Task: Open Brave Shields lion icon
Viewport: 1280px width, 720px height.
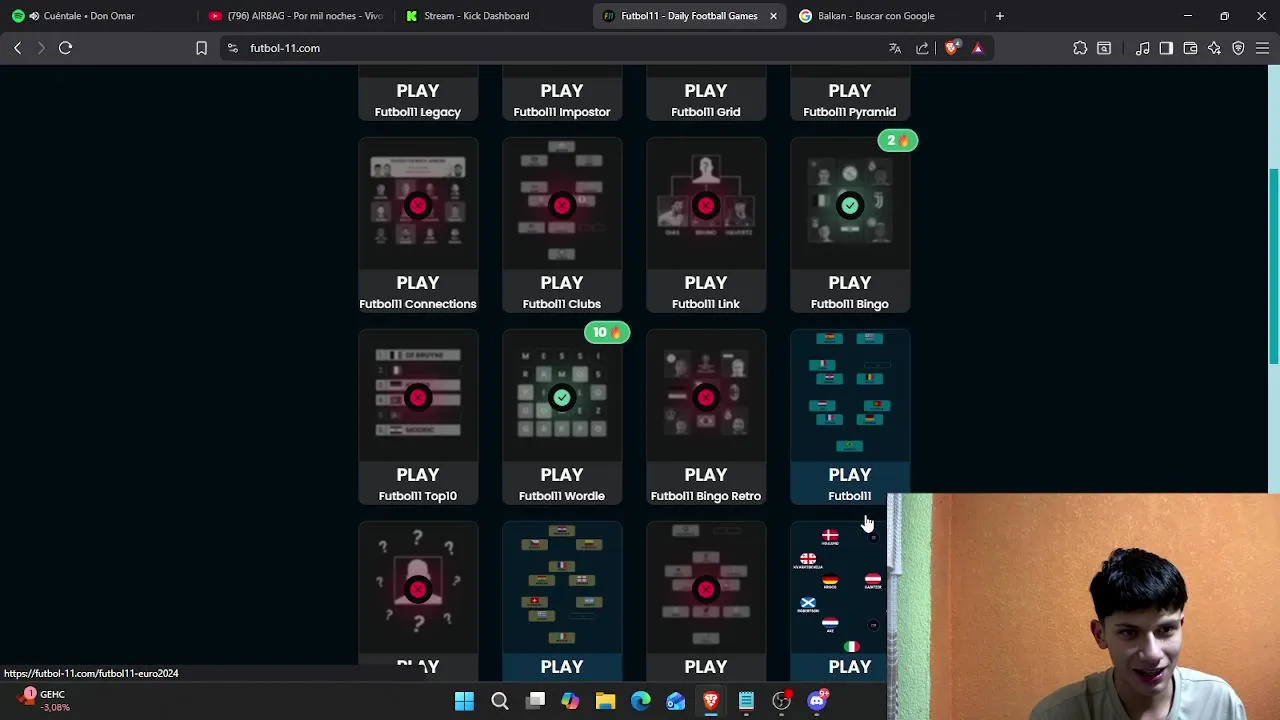Action: [x=951, y=47]
